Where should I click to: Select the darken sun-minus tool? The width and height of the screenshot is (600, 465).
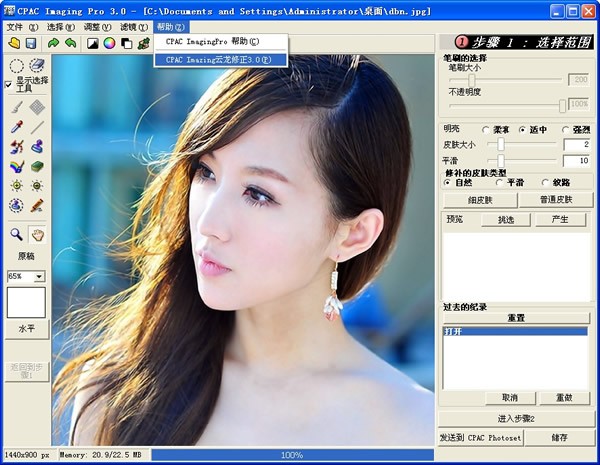pos(37,186)
